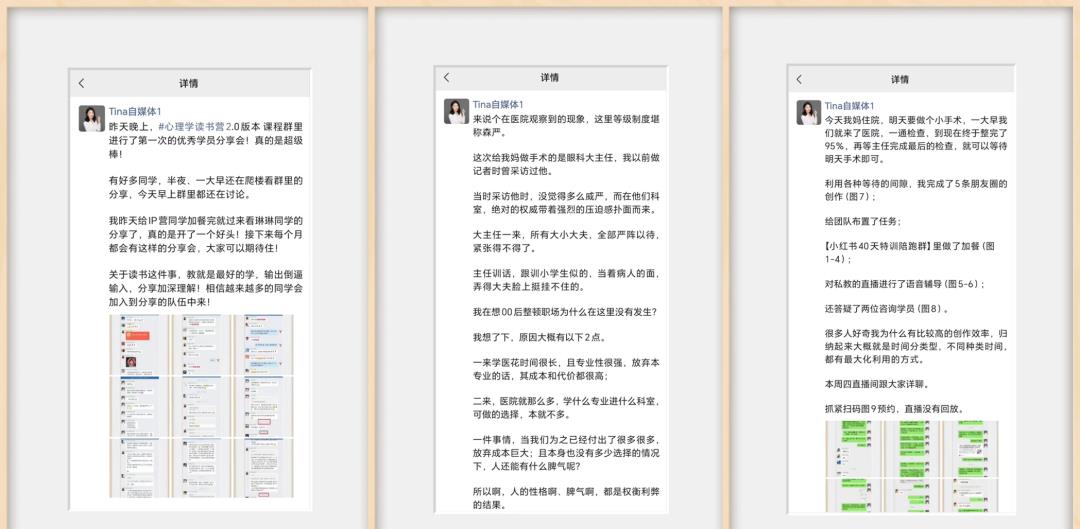
Task: Click the 详情 title above the 读书营 post
Action: tap(189, 83)
